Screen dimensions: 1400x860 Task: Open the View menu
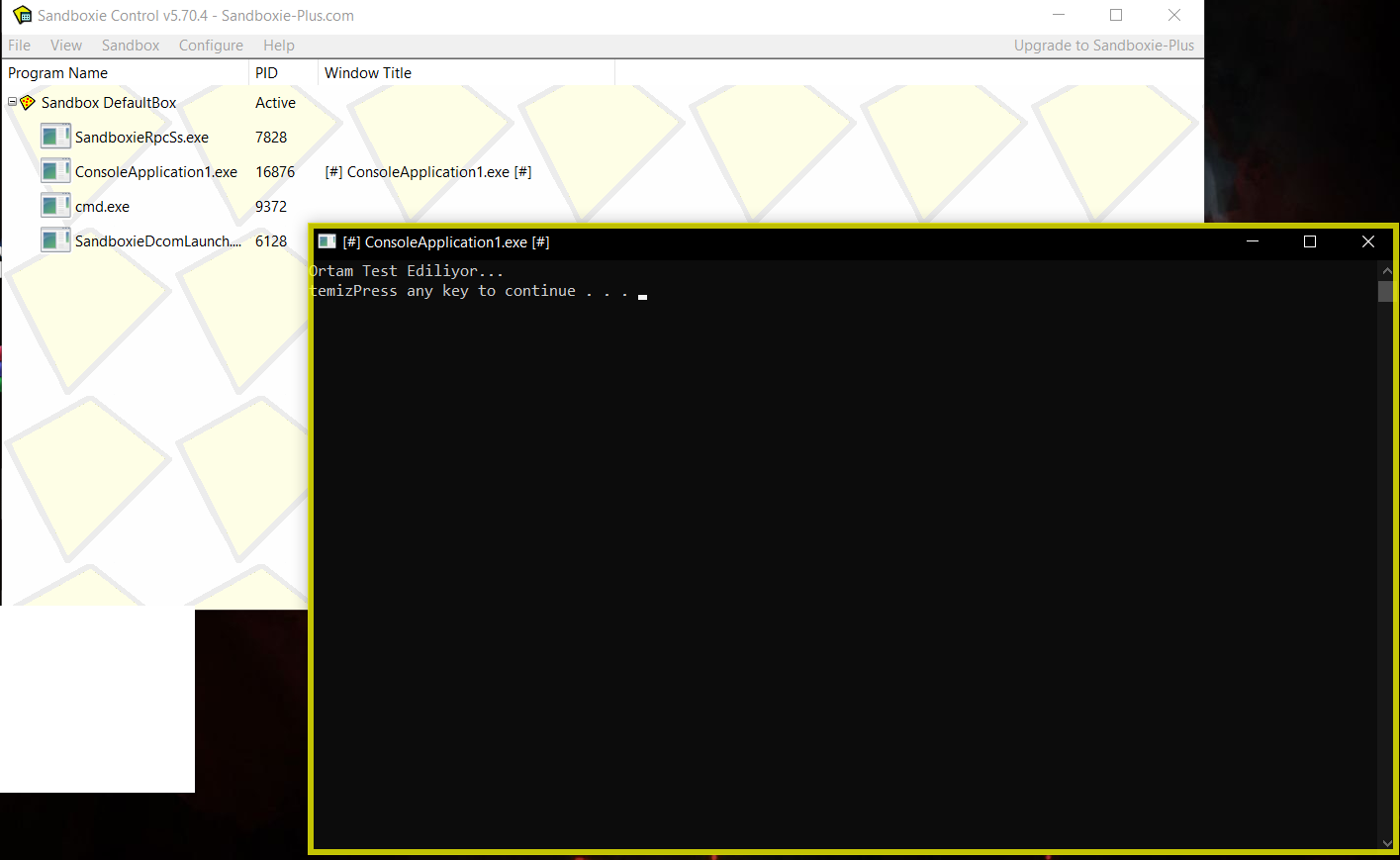coord(66,46)
